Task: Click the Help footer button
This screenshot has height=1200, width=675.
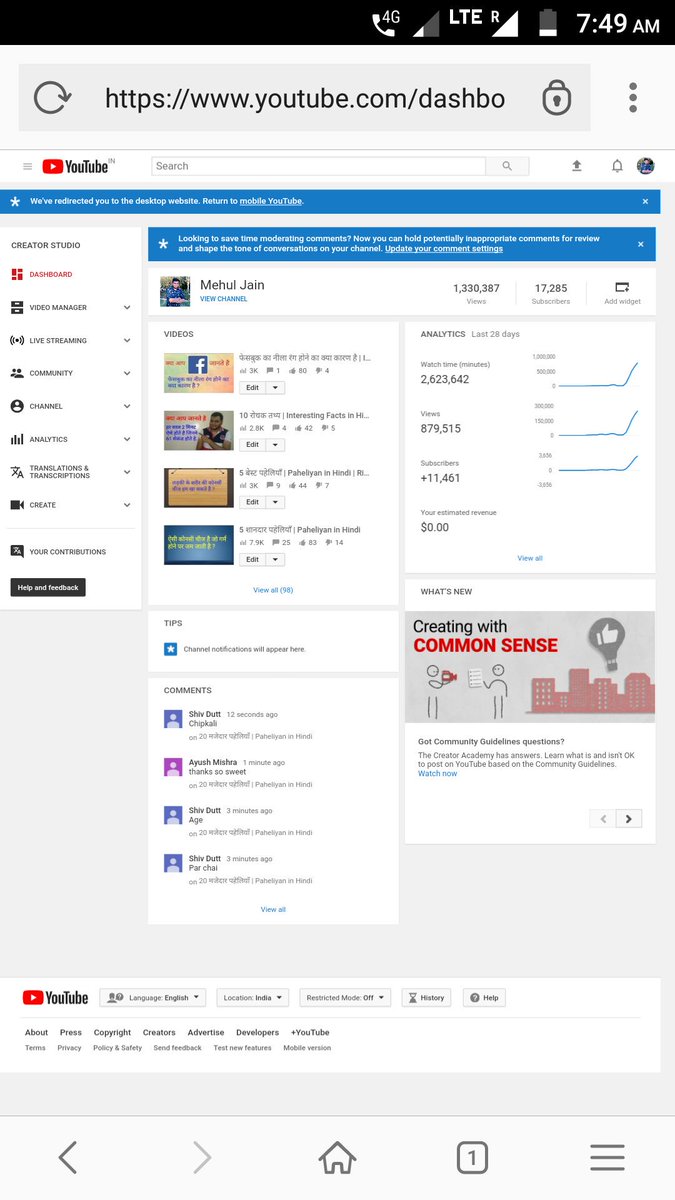Action: coord(484,997)
